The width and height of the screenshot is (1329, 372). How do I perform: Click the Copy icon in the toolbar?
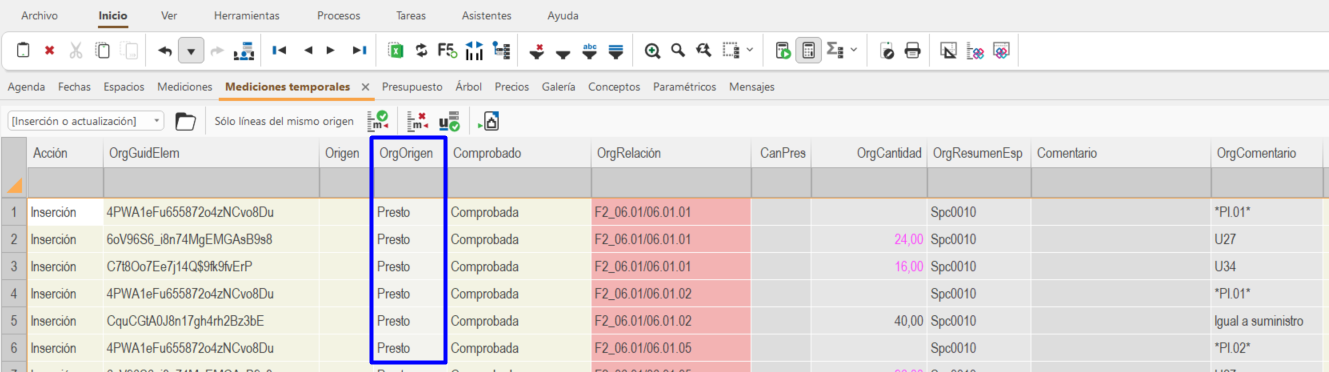(x=103, y=50)
